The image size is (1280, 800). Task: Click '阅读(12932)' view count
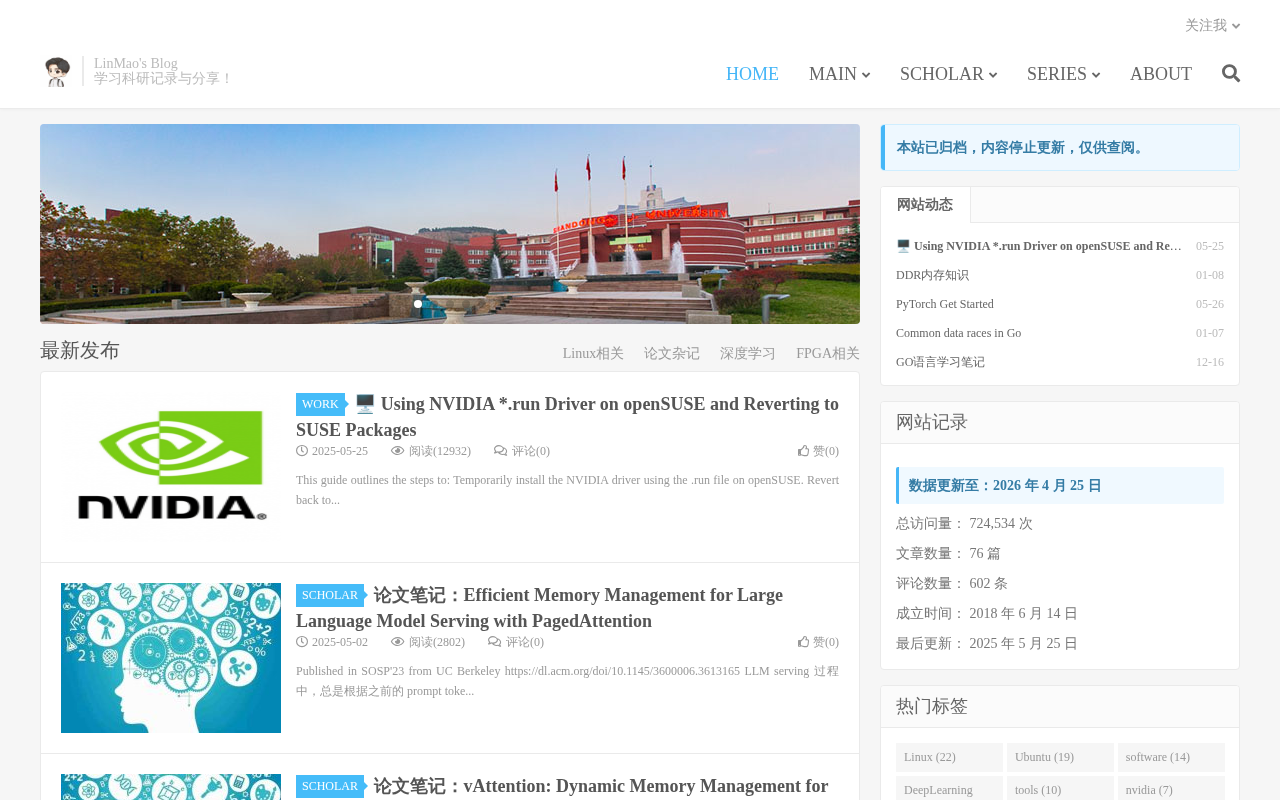pyautogui.click(x=440, y=451)
